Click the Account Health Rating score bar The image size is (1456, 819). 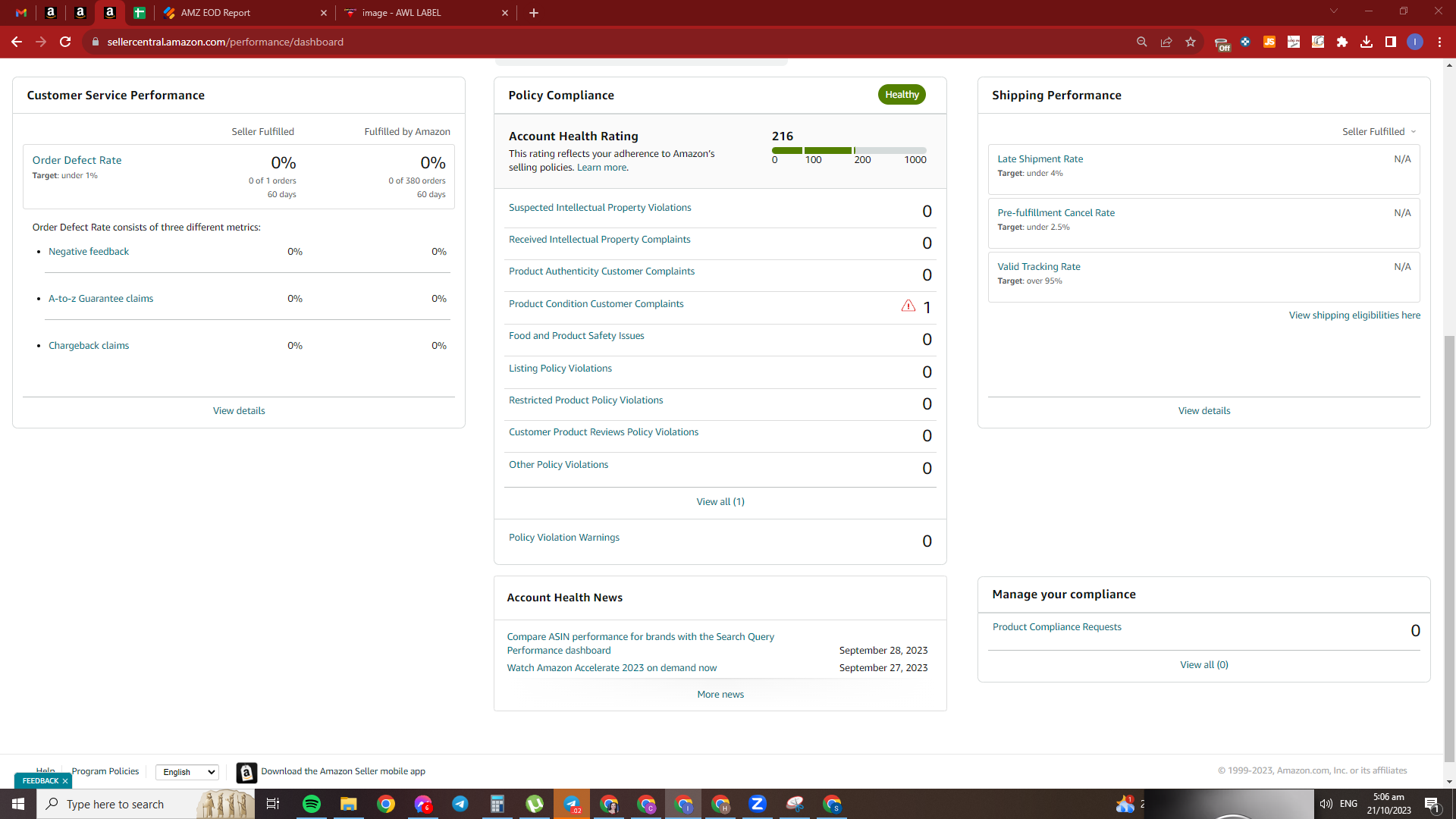point(849,150)
